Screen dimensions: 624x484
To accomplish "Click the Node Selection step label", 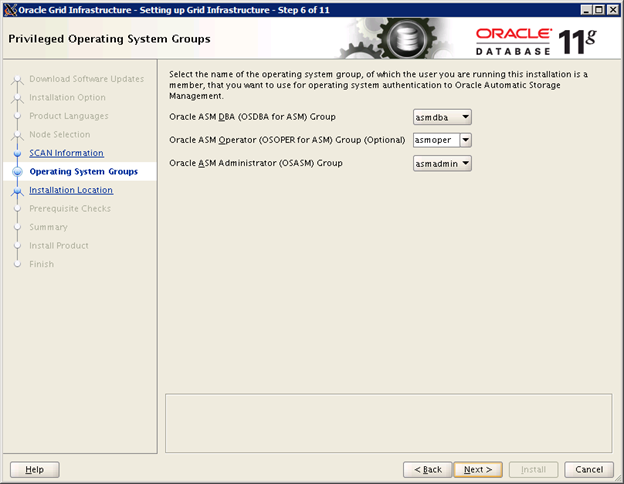I will (60, 135).
